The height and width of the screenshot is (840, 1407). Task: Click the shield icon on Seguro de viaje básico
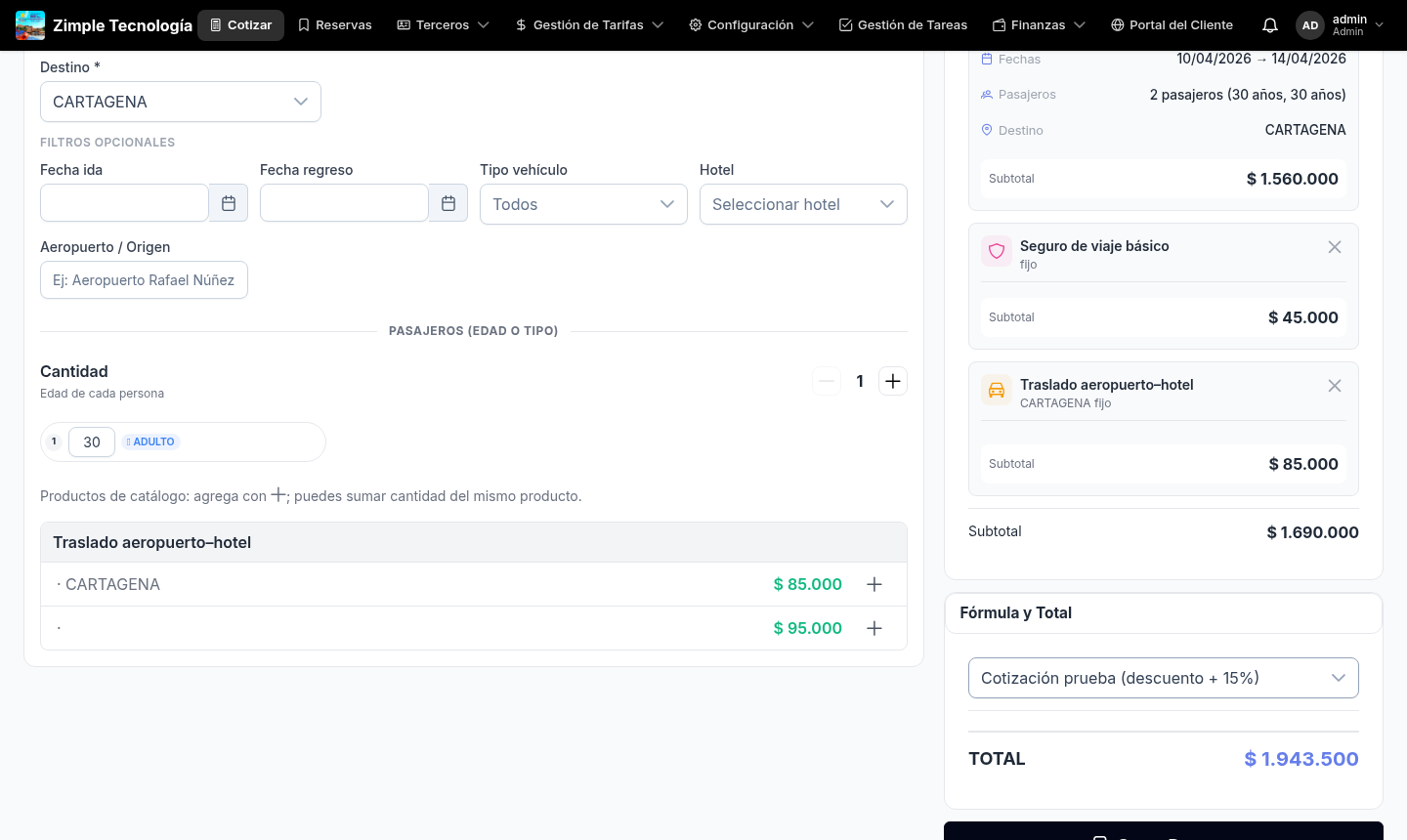[996, 251]
